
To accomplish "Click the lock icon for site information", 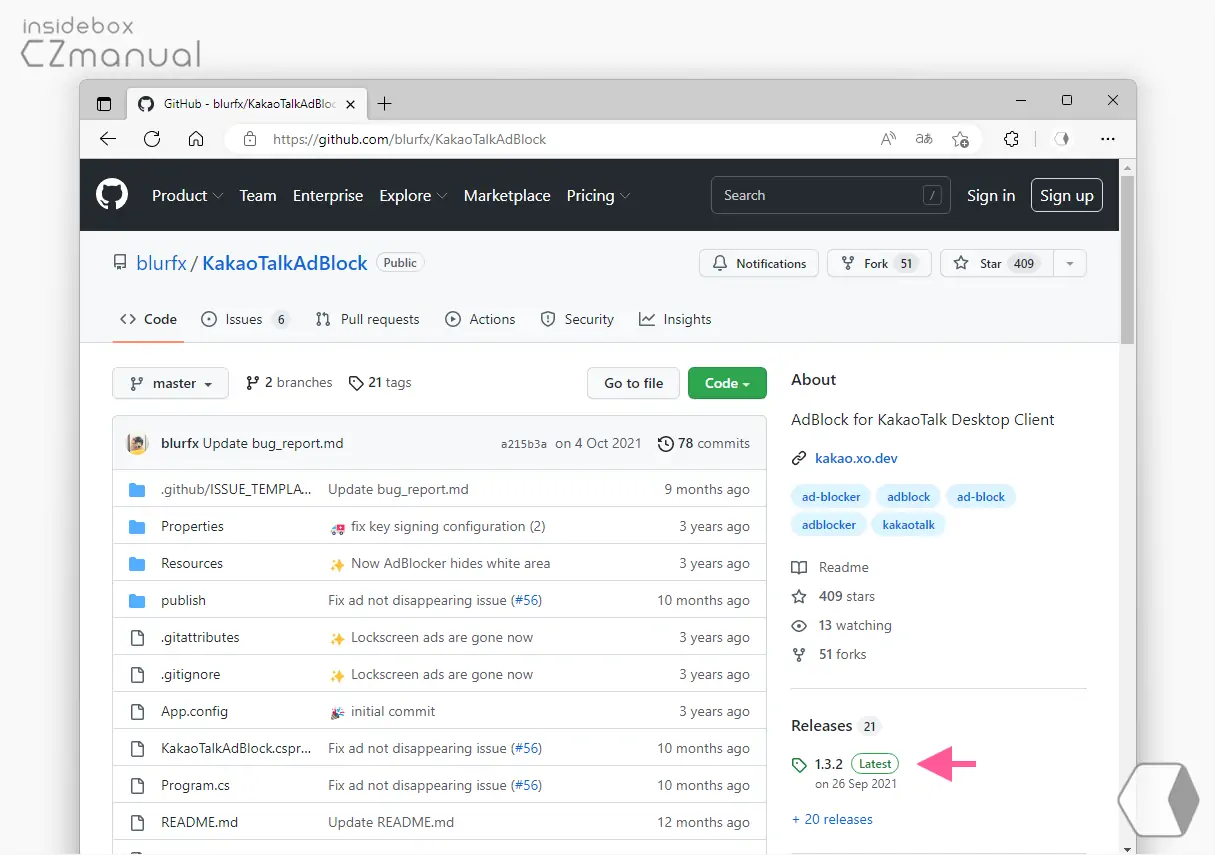I will [x=250, y=139].
